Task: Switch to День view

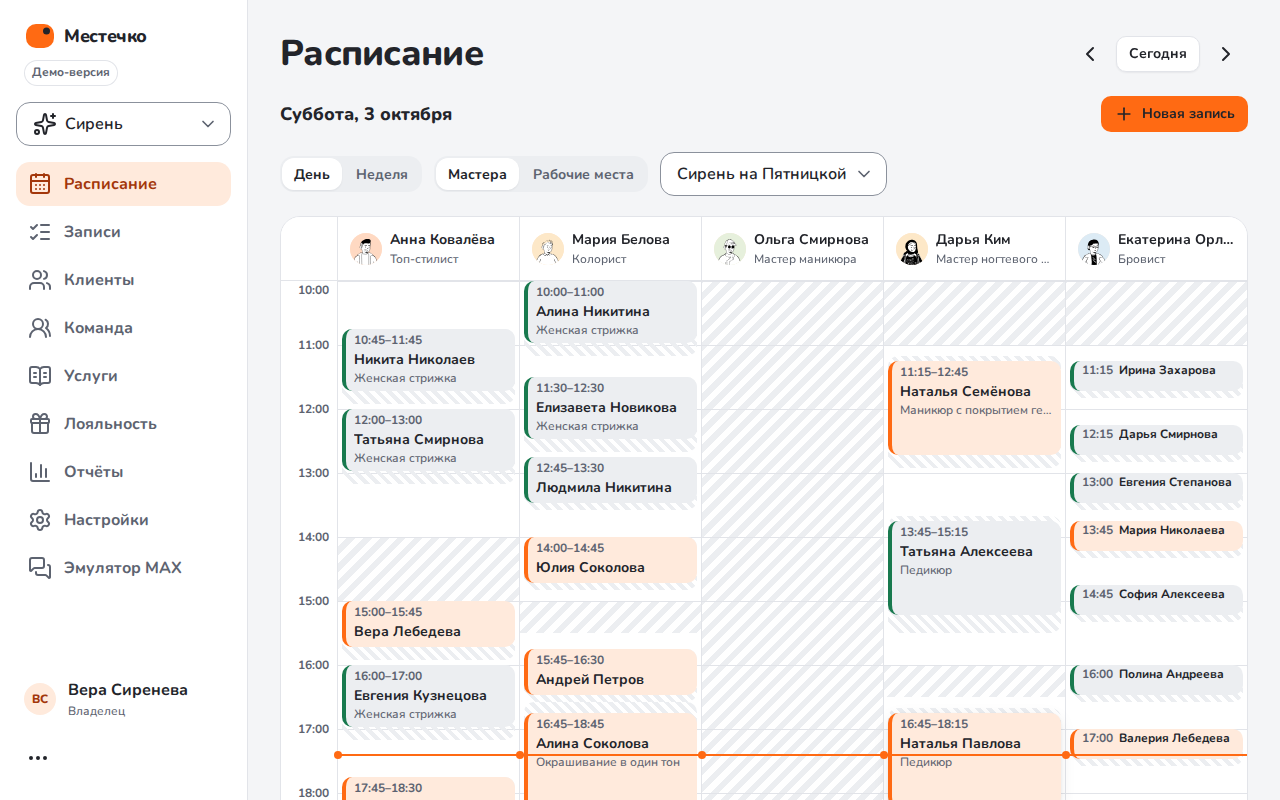Action: point(312,174)
